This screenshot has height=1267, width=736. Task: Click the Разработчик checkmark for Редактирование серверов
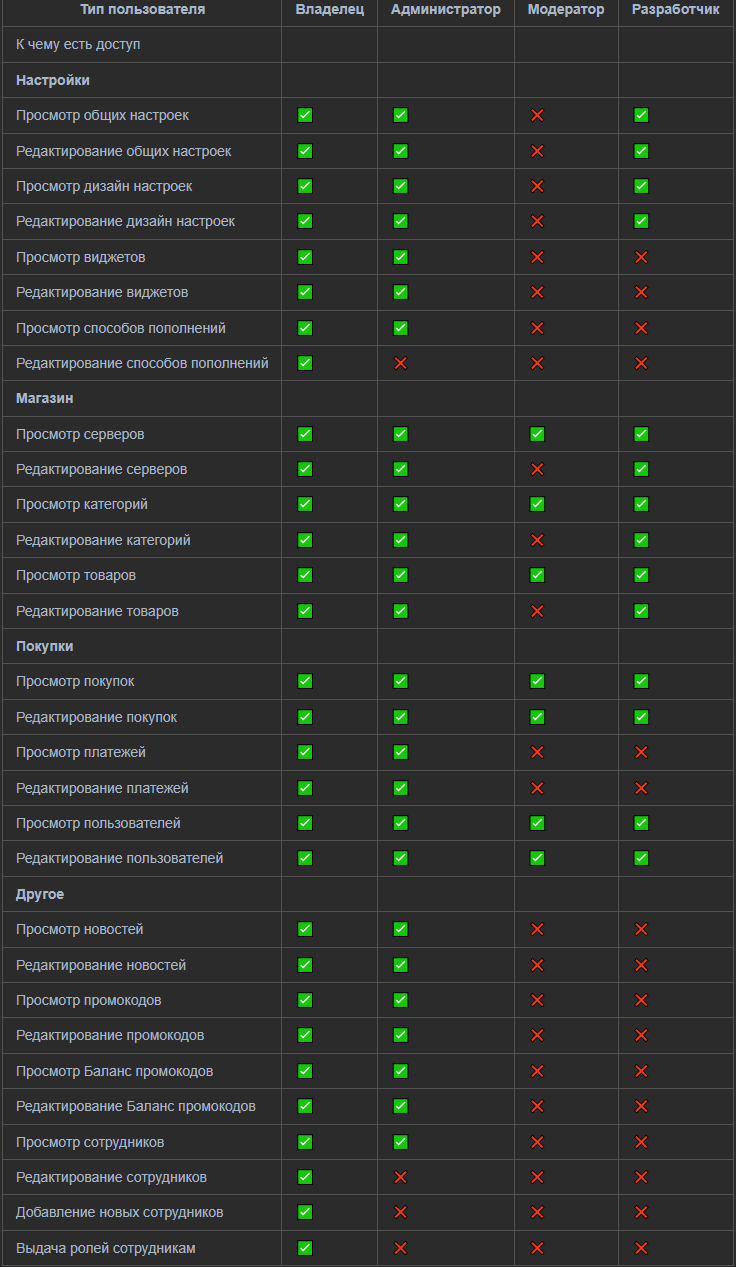click(x=641, y=469)
